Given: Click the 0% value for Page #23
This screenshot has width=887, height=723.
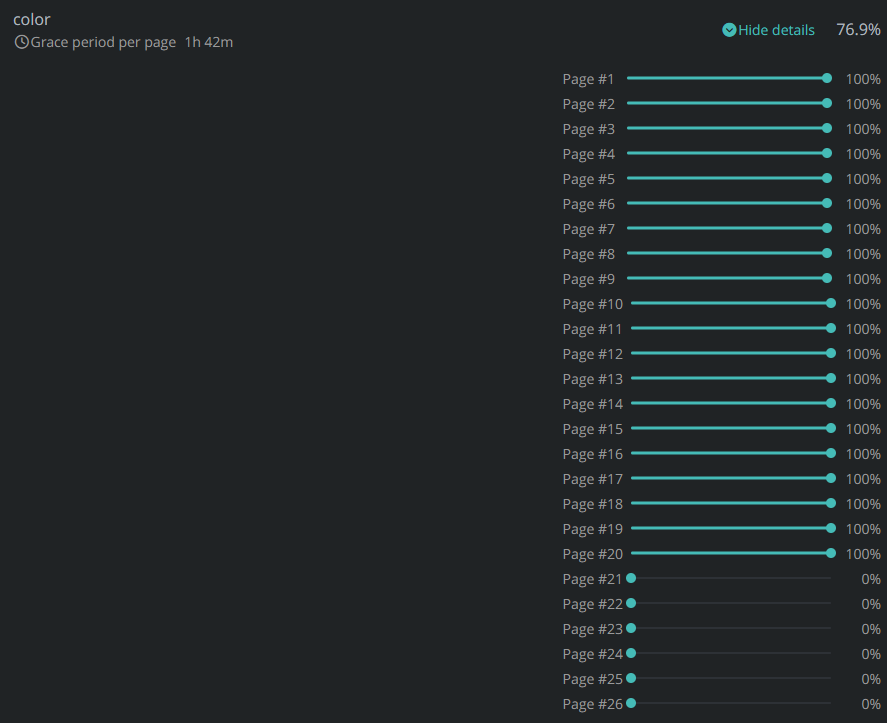Looking at the screenshot, I should tap(871, 629).
